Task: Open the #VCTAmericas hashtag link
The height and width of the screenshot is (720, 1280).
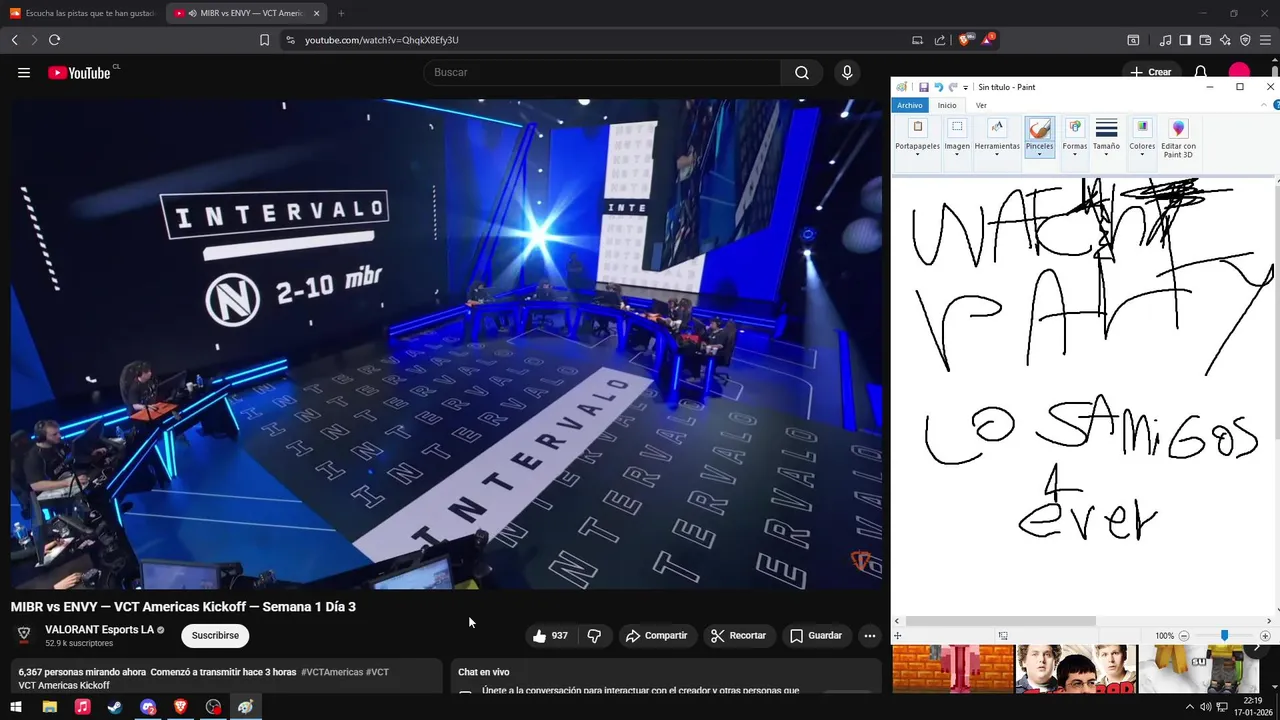Action: [332, 672]
